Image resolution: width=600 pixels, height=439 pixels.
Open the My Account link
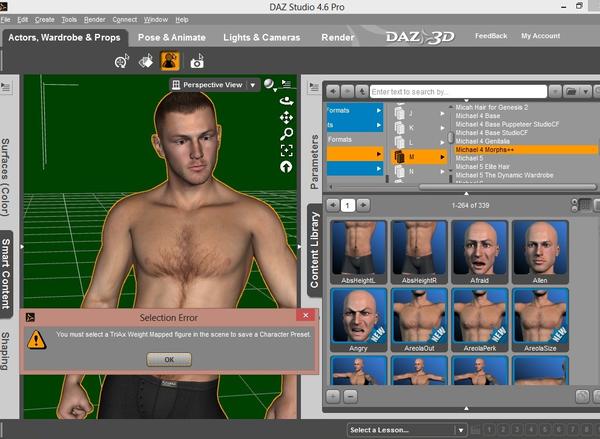coord(540,36)
